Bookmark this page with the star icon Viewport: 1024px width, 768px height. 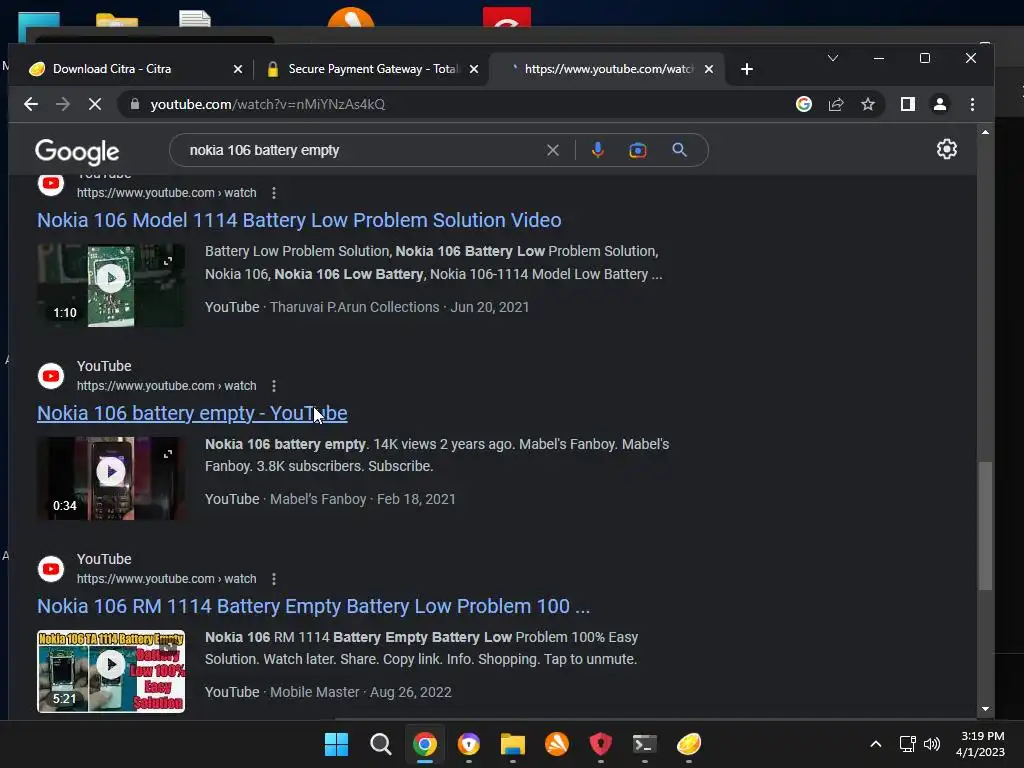(x=868, y=104)
